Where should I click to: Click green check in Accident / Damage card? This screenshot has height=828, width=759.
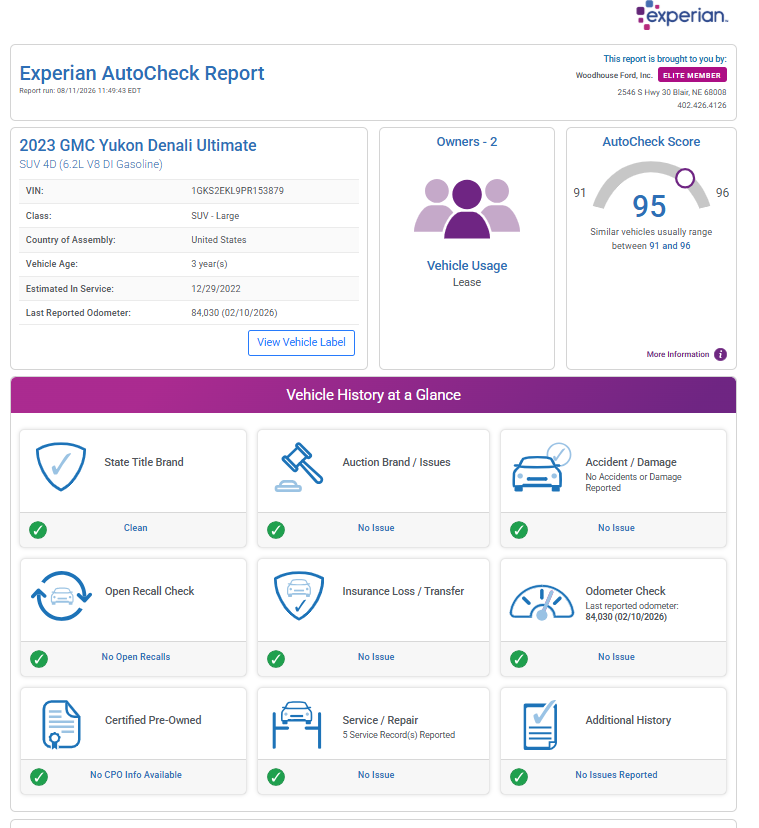coord(519,530)
